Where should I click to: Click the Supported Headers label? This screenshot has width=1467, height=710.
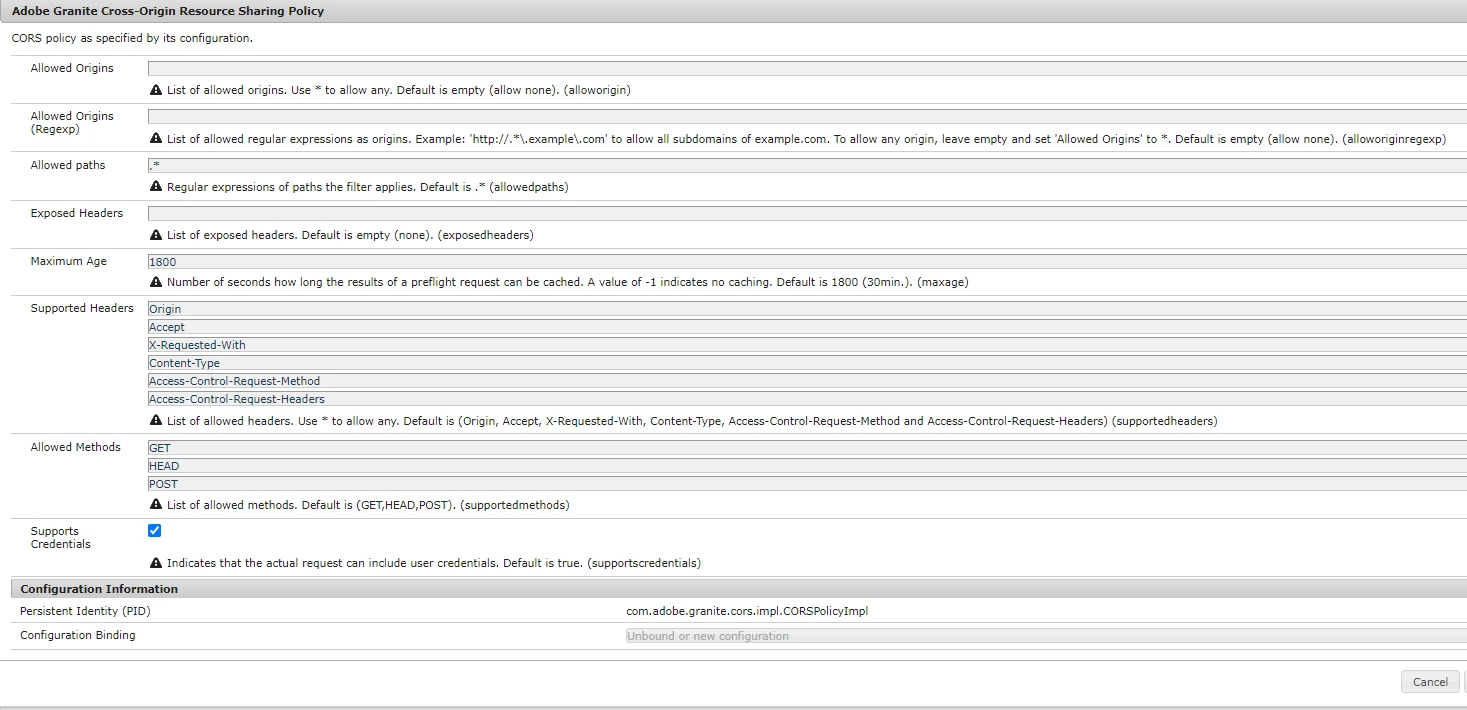[x=82, y=308]
